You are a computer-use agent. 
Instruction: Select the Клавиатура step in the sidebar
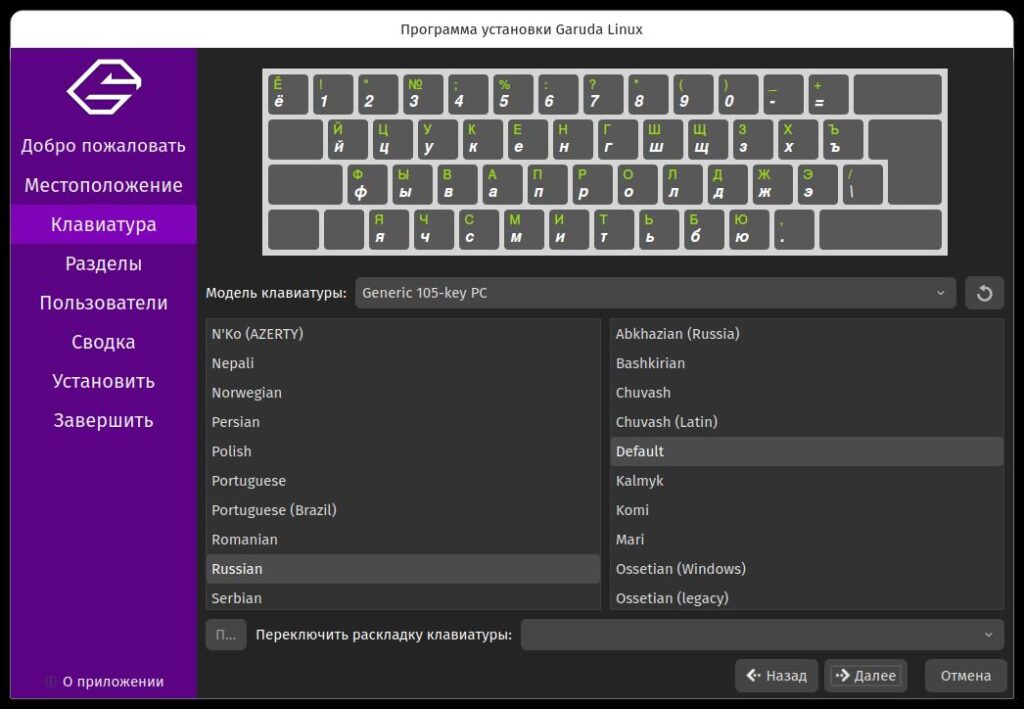click(x=103, y=225)
